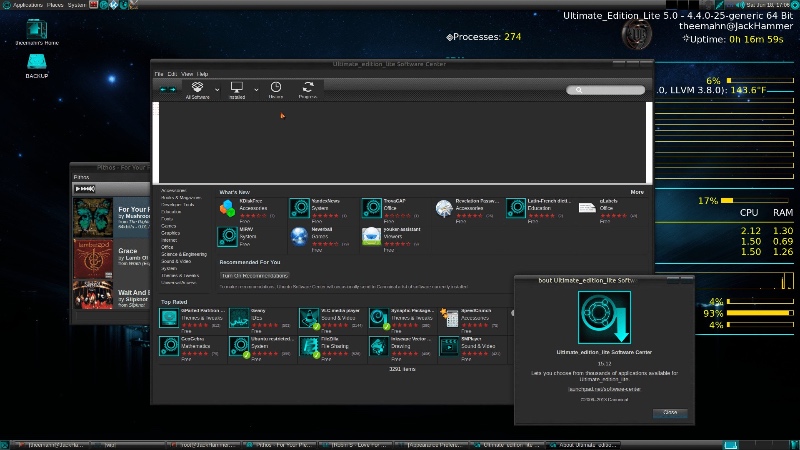Open the History view
Image resolution: width=800 pixels, height=450 pixels.
(x=276, y=90)
